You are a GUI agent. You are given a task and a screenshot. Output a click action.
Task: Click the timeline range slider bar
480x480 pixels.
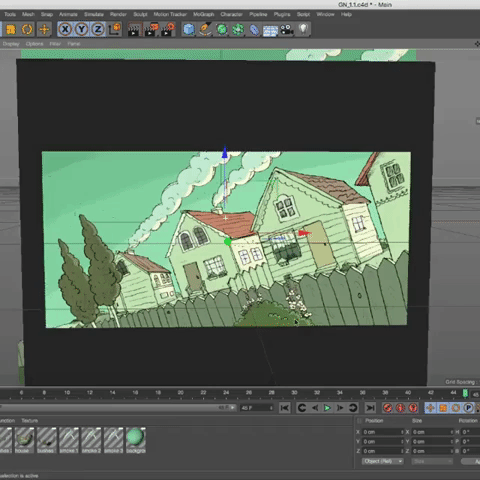pyautogui.click(x=118, y=408)
